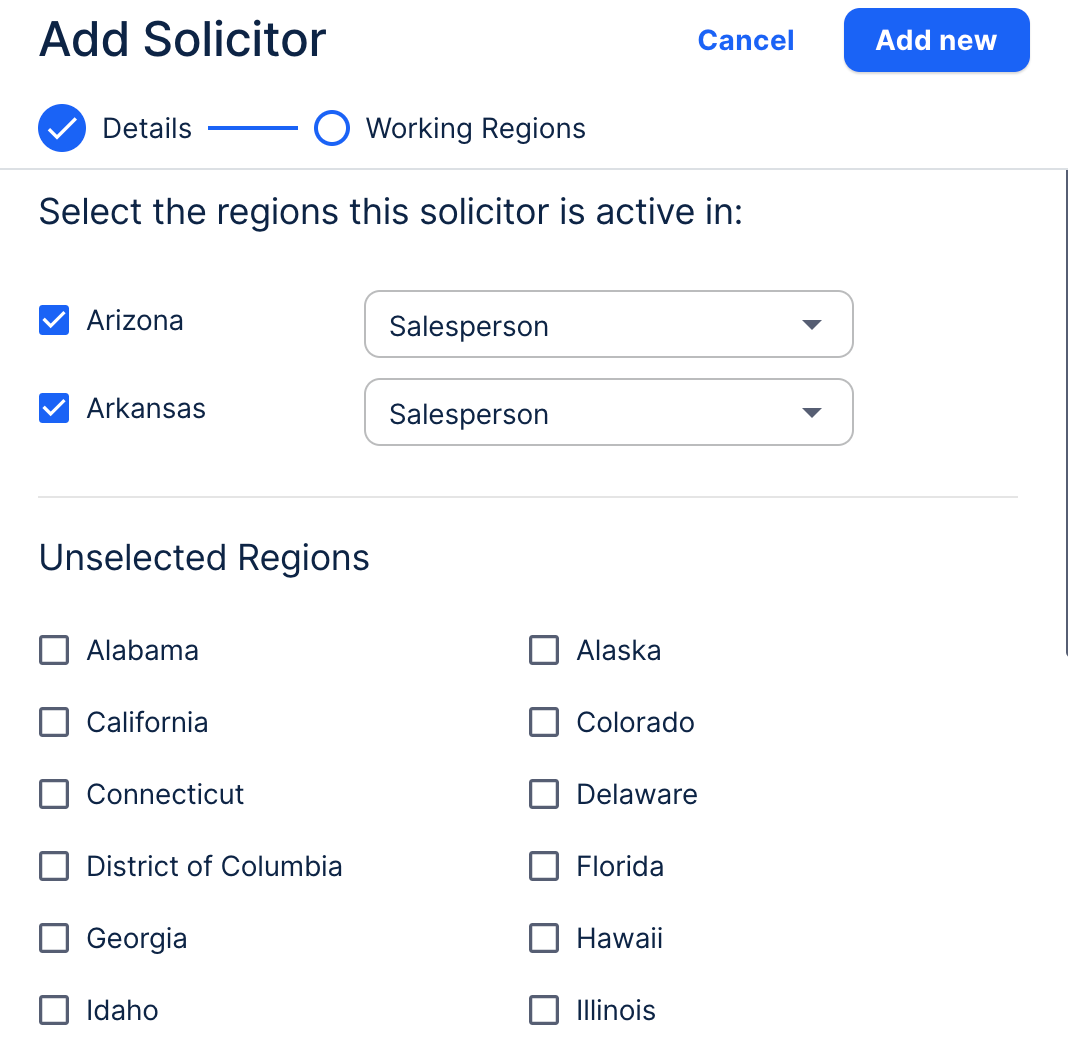Open the Arizona Salesperson role dropdown
The height and width of the screenshot is (1052, 1068).
click(x=608, y=325)
